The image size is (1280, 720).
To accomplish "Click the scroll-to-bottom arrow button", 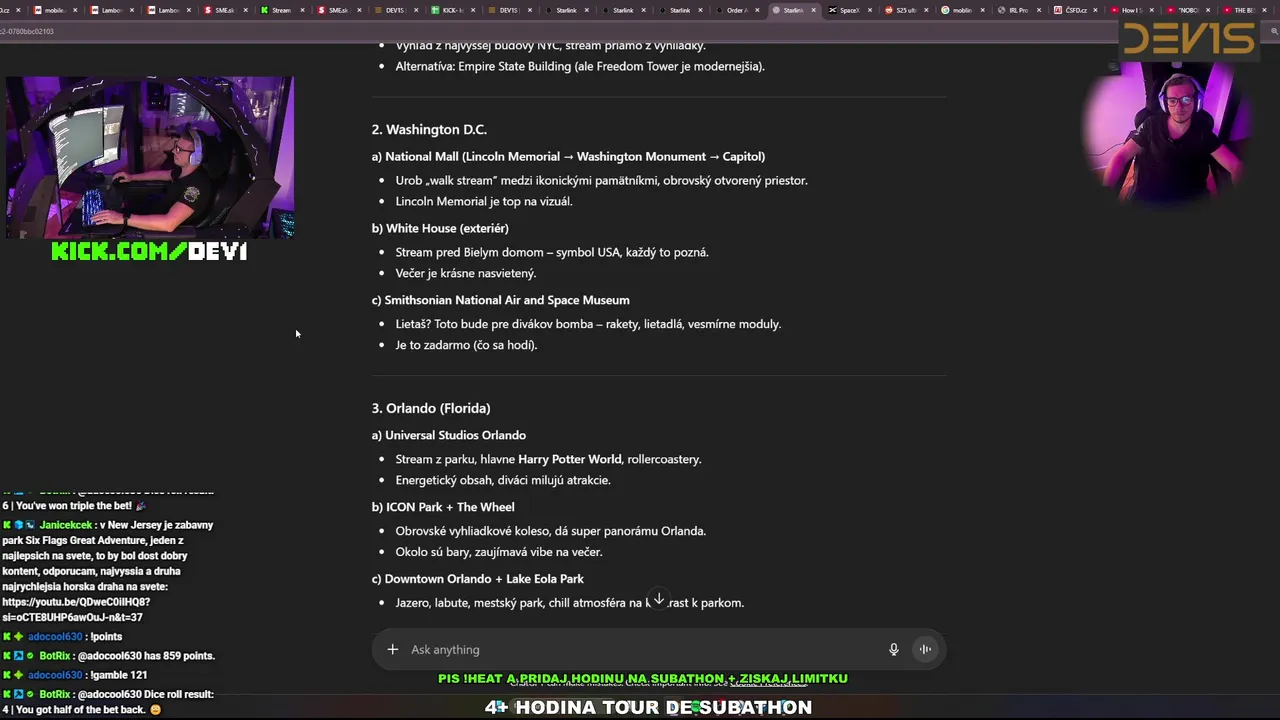I will point(658,599).
